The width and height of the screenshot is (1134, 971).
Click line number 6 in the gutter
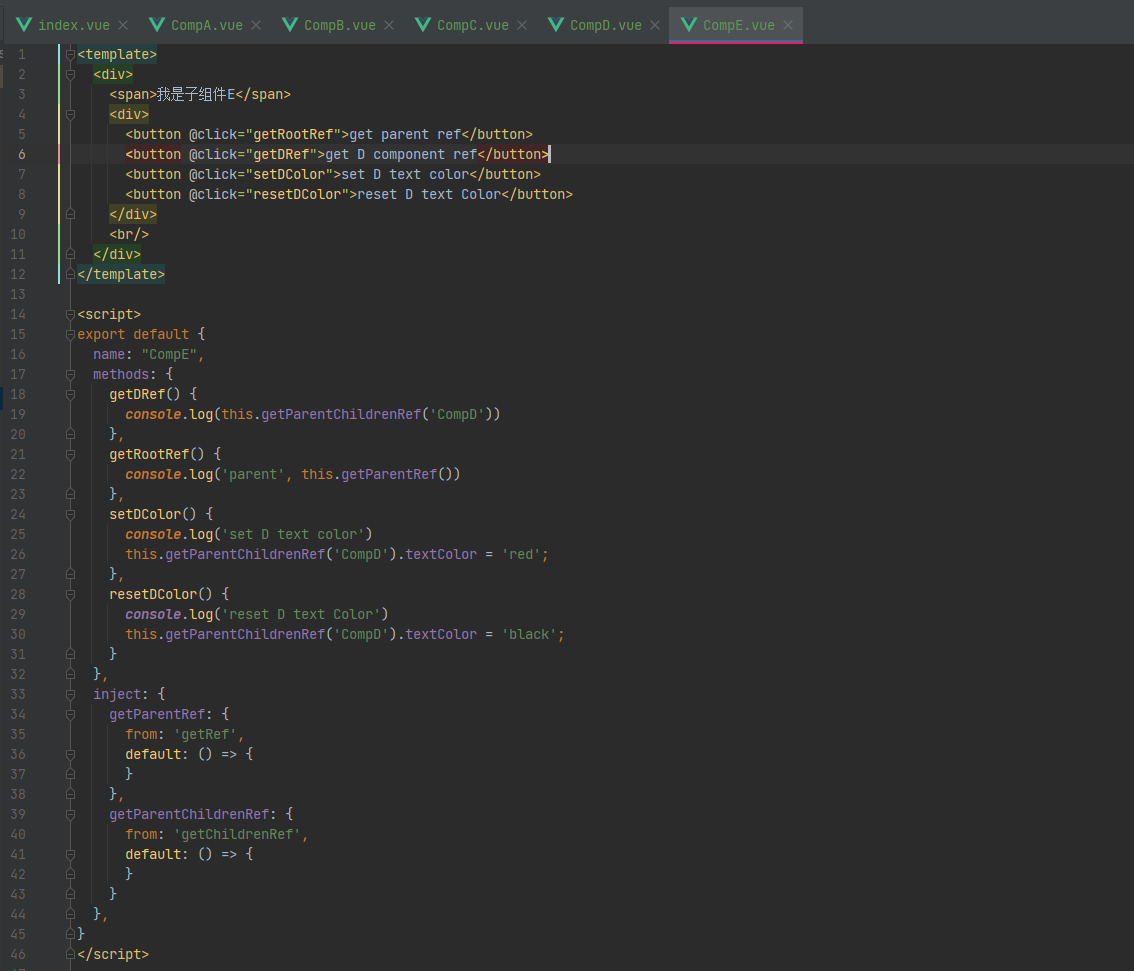tap(22, 154)
